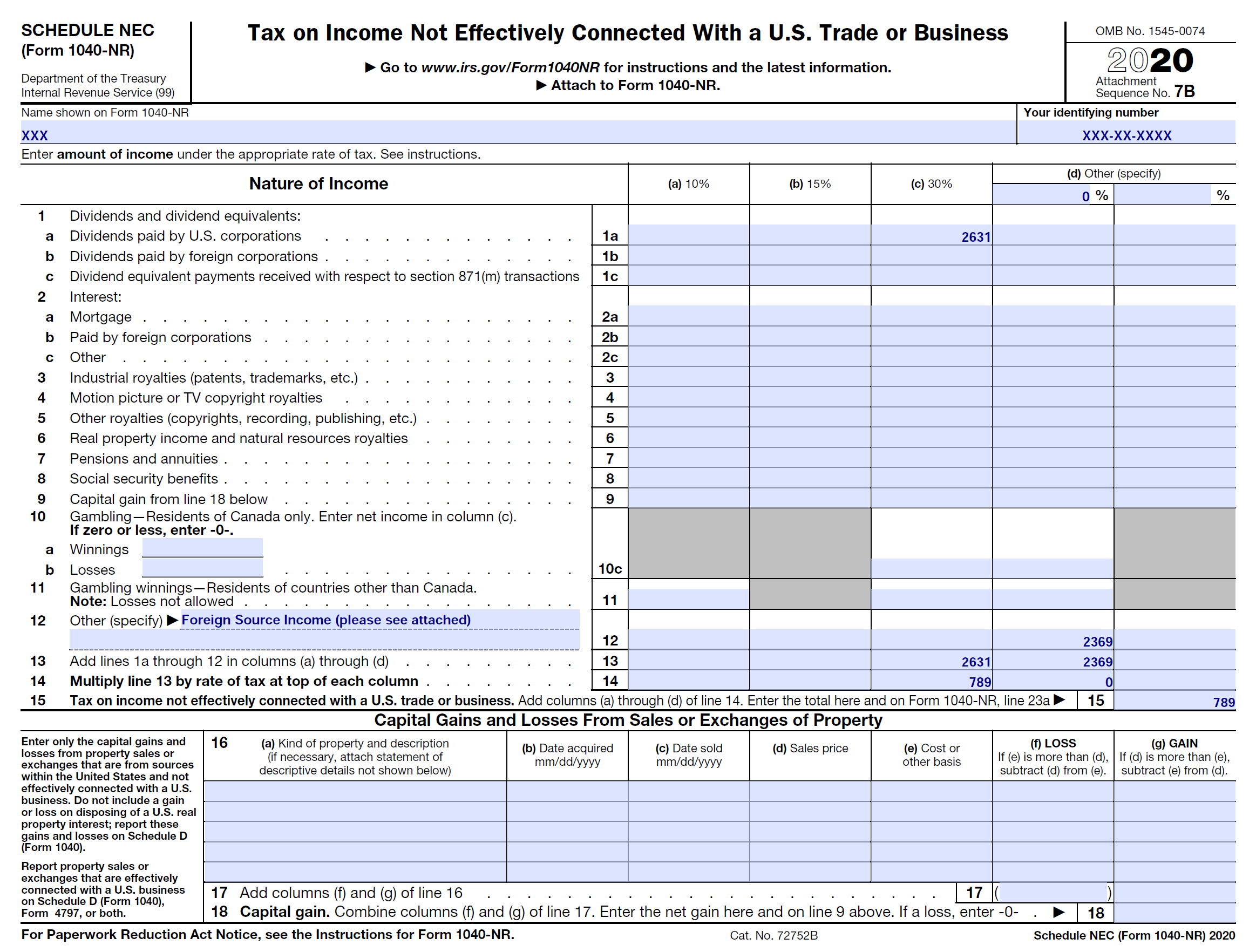Click the OMB No. 1545-0074 text
The width and height of the screenshot is (1256, 952).
[x=1150, y=31]
